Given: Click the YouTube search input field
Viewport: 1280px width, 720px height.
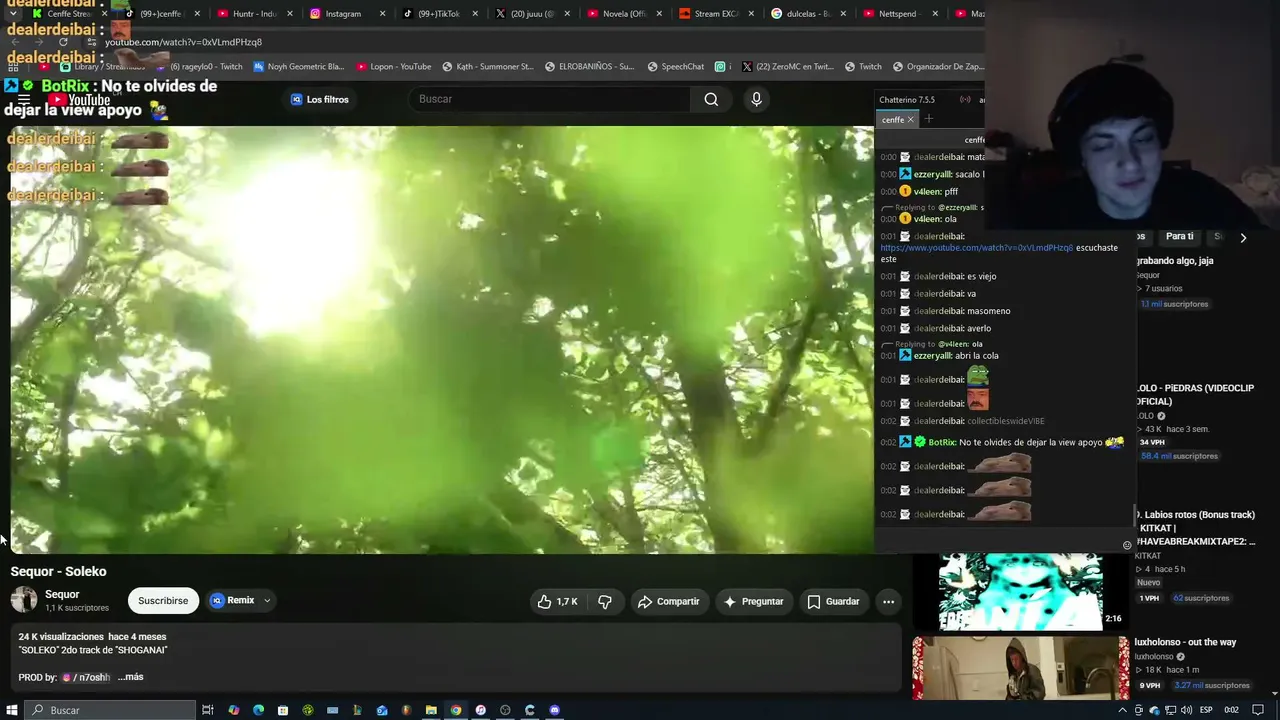Looking at the screenshot, I should tap(549, 99).
